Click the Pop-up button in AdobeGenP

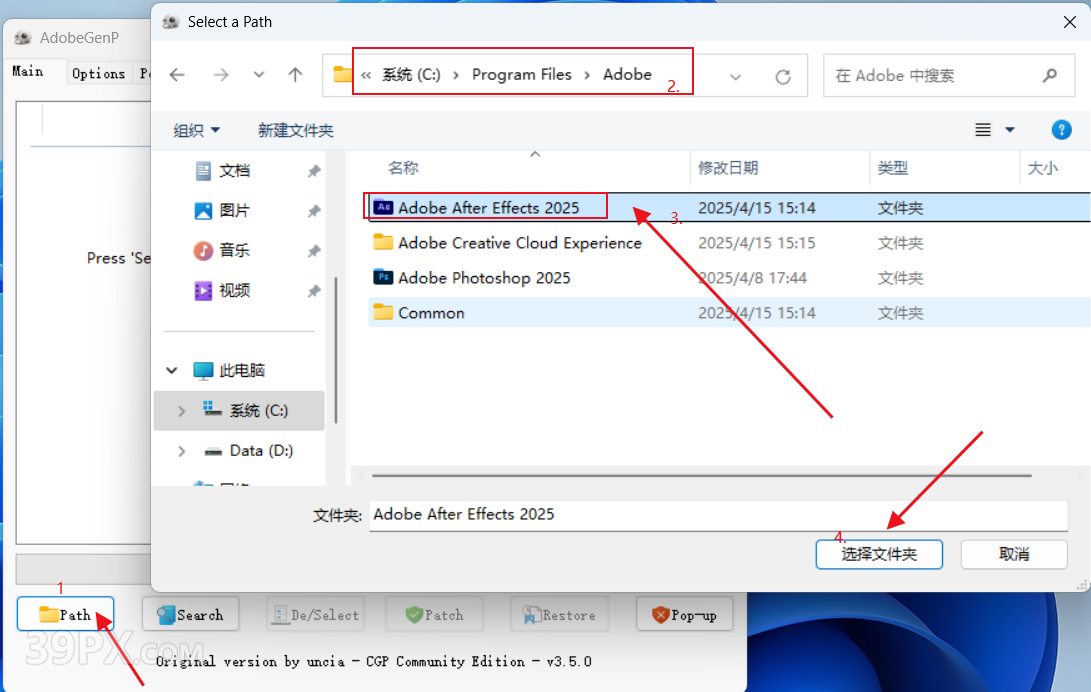coord(684,614)
